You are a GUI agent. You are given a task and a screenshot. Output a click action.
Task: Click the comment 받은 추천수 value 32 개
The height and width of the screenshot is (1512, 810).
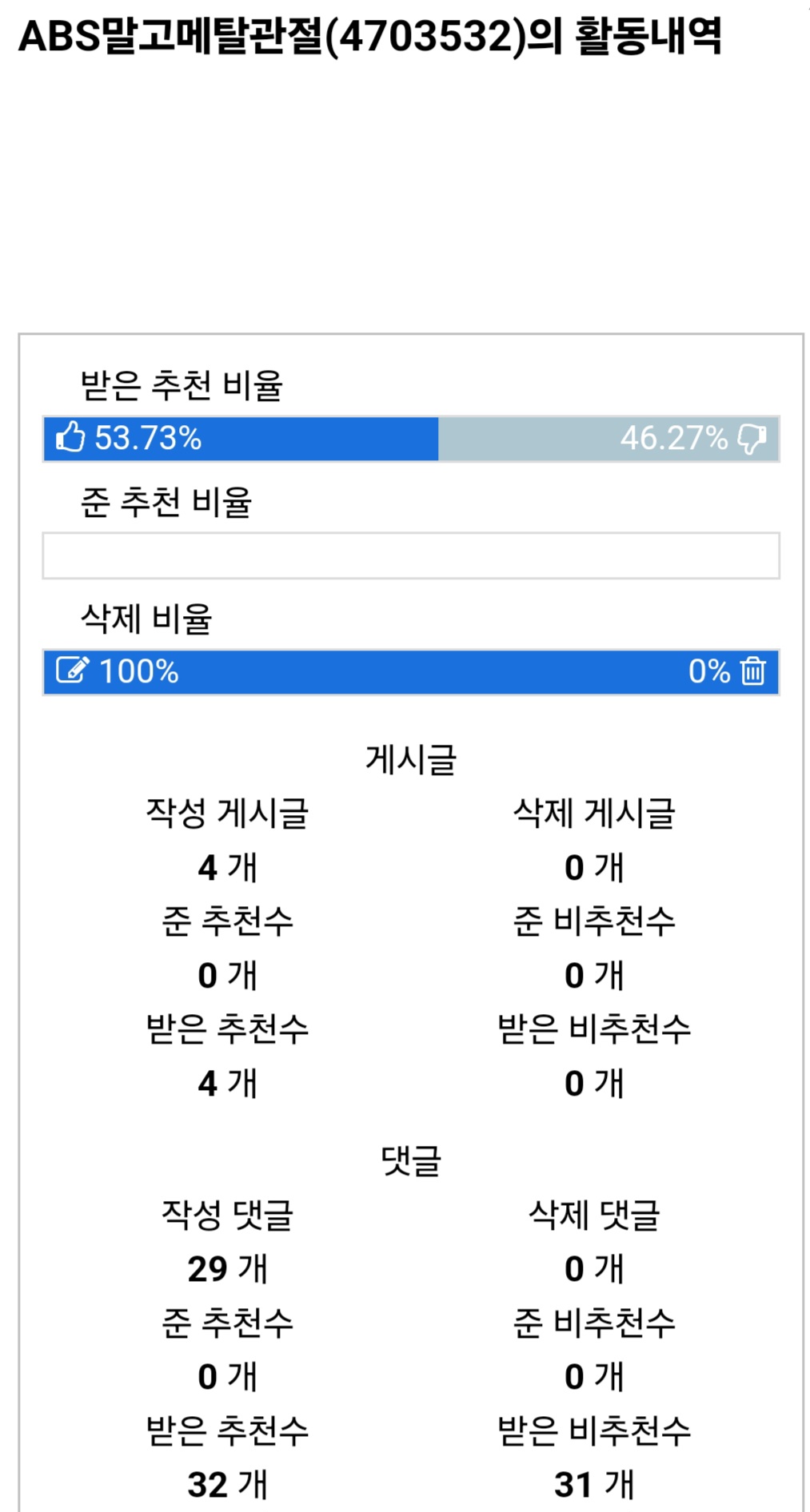[228, 1485]
